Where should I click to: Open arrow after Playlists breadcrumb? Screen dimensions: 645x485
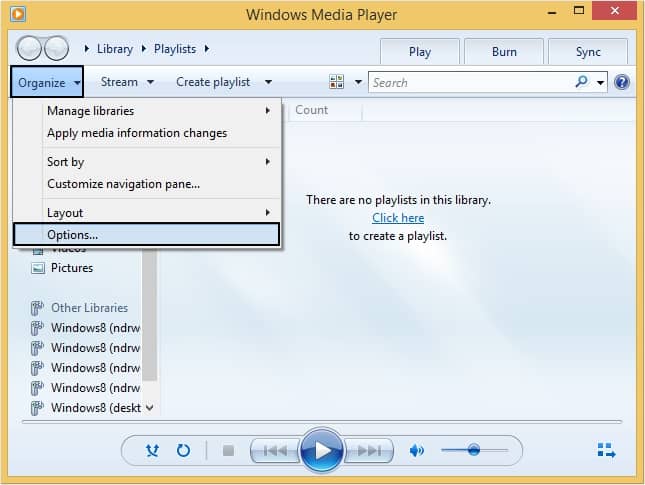point(207,49)
